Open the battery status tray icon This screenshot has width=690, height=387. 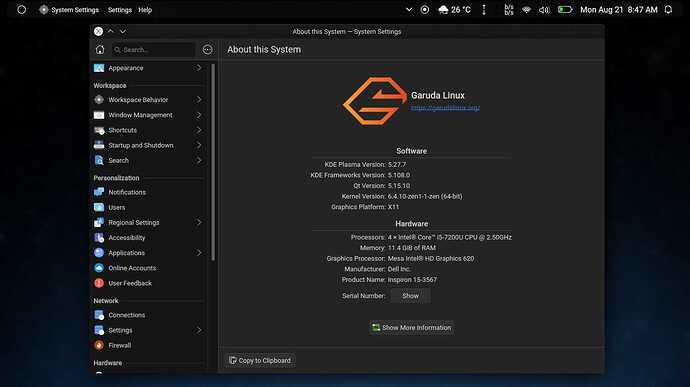pyautogui.click(x=565, y=10)
